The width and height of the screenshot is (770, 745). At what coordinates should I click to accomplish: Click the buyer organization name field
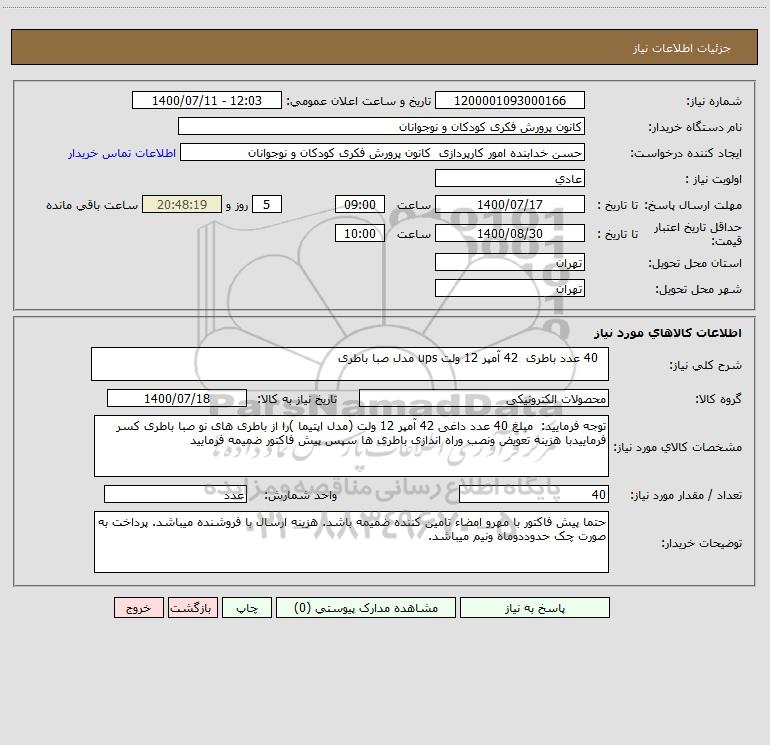381,126
